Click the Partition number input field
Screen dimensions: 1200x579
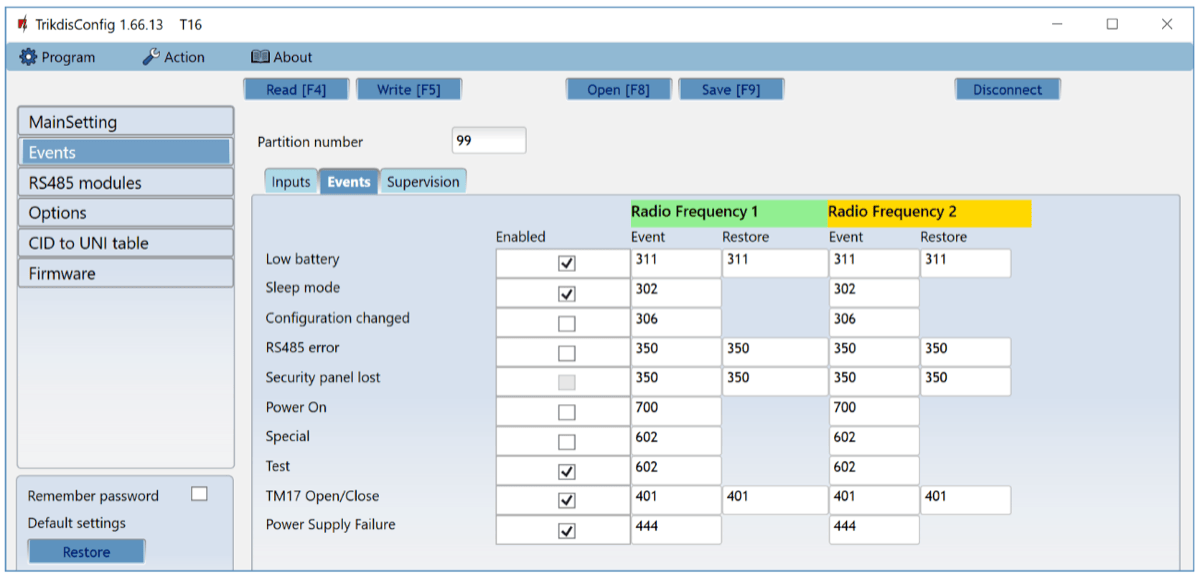pyautogui.click(x=488, y=141)
